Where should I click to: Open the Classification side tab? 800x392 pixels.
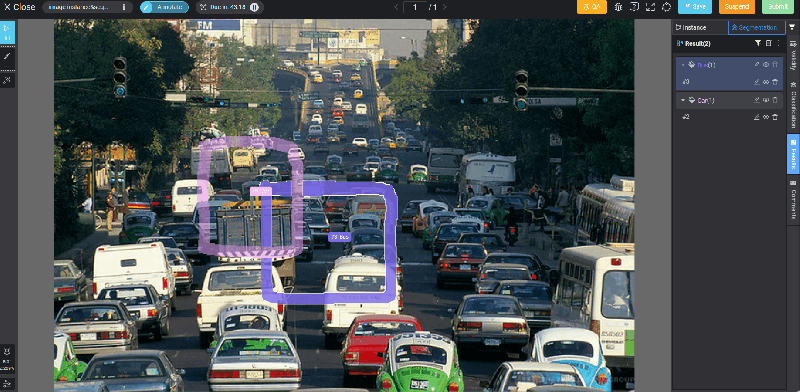793,105
